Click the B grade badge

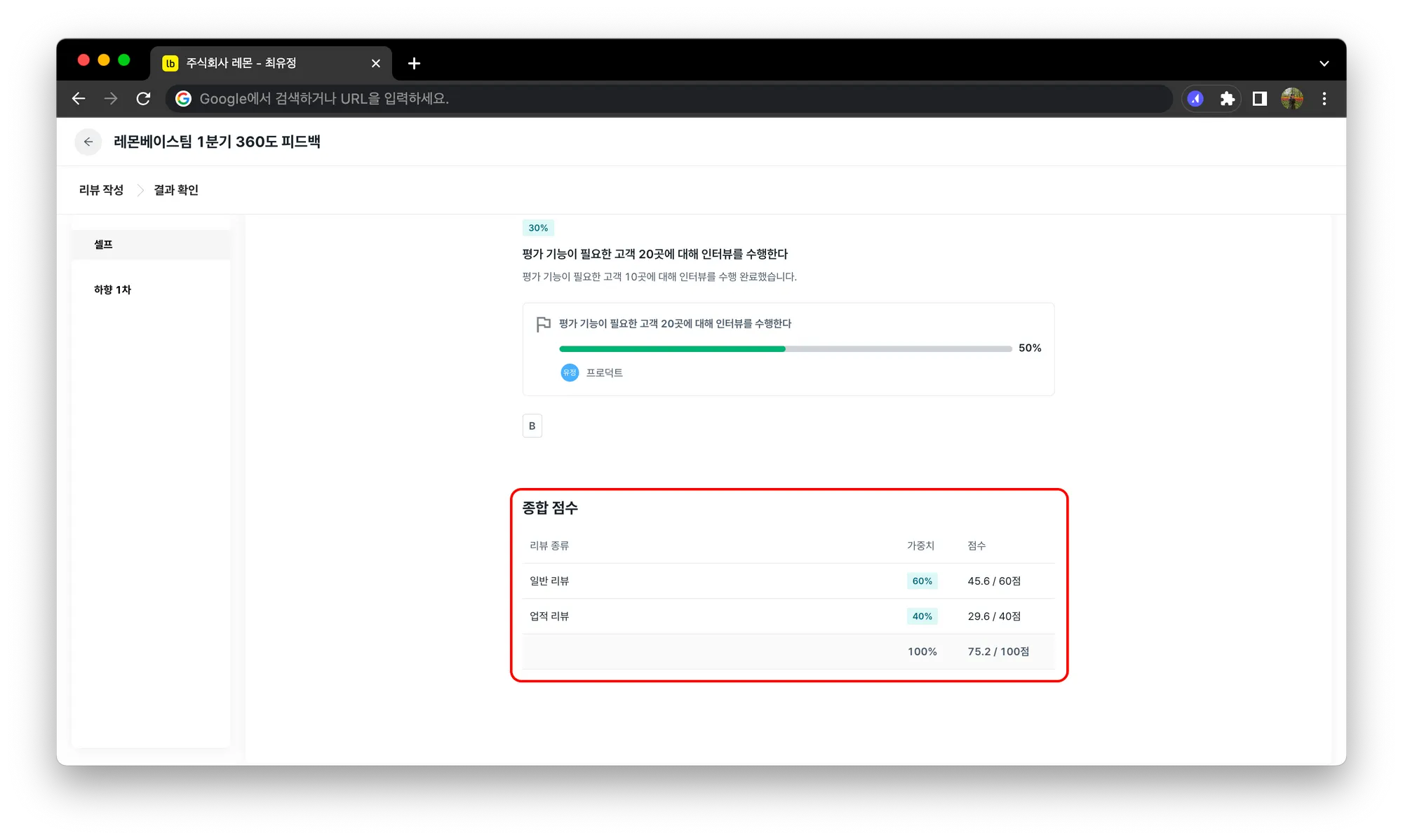tap(532, 426)
